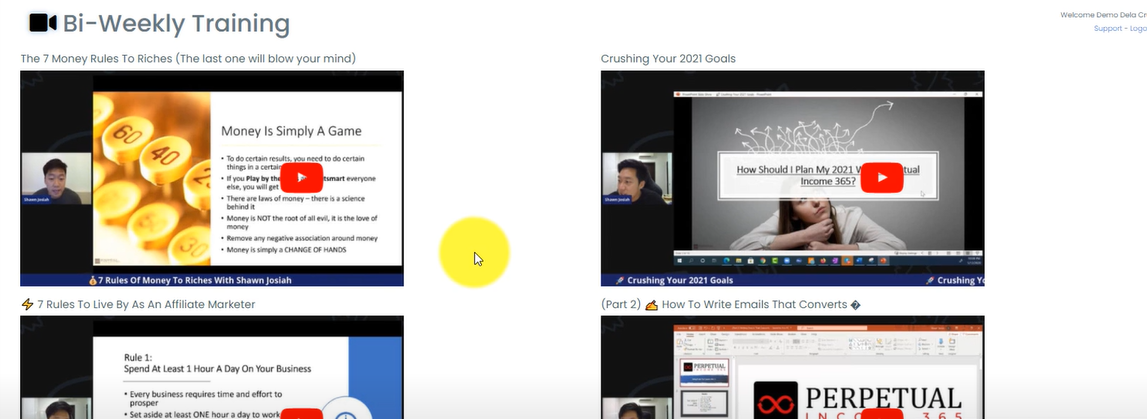Click the video camera icon beside Bi-Weekly Training
The image size is (1147, 419).
point(42,23)
